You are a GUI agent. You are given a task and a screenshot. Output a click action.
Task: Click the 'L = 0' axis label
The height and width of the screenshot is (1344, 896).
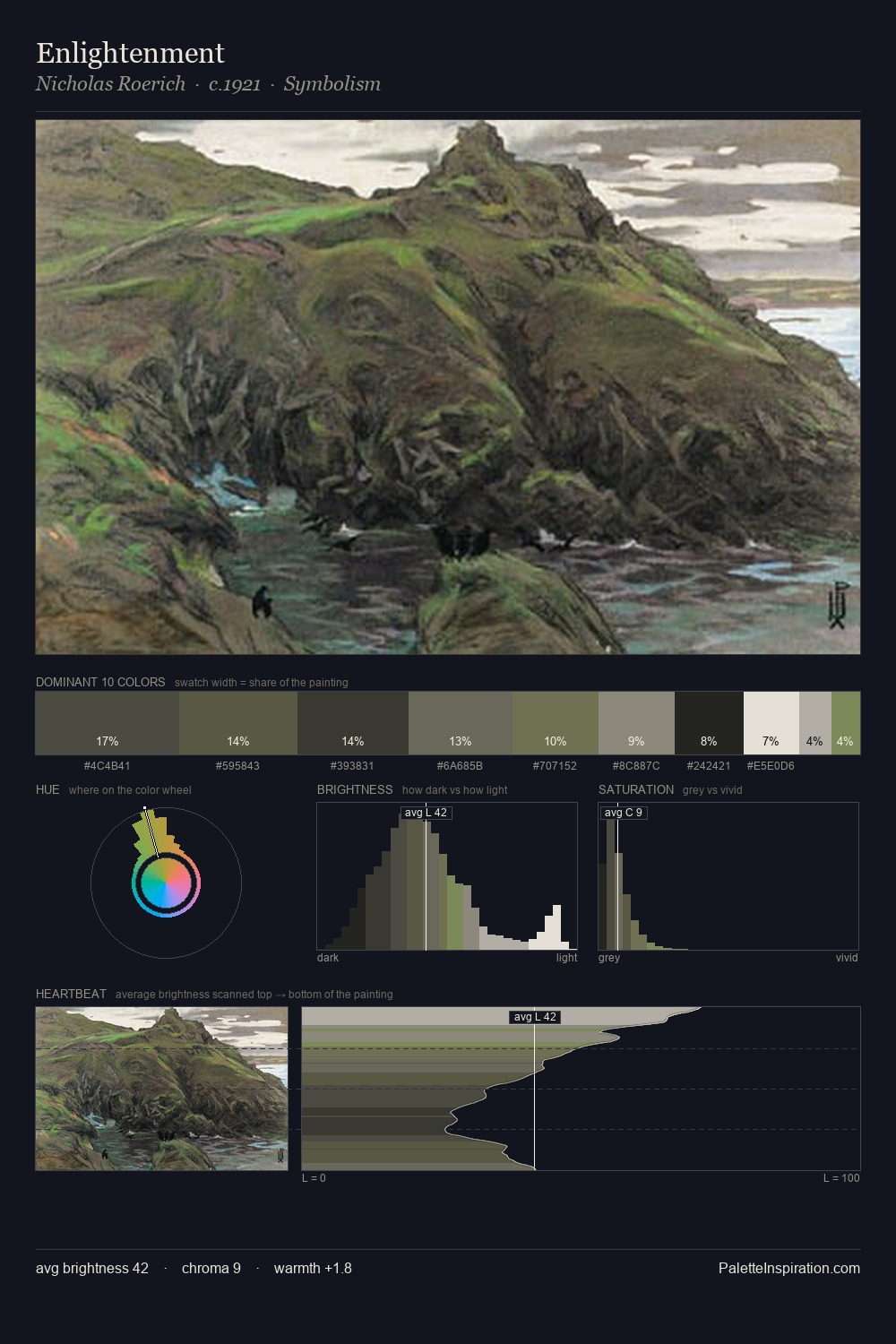tap(314, 1178)
